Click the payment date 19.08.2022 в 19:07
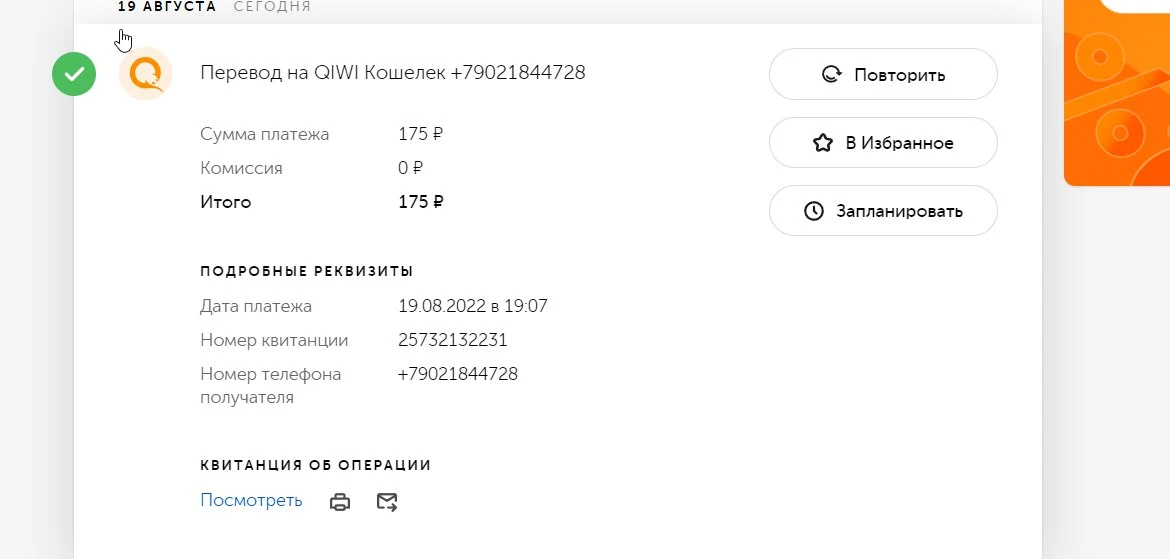Viewport: 1170px width, 559px height. tap(472, 306)
